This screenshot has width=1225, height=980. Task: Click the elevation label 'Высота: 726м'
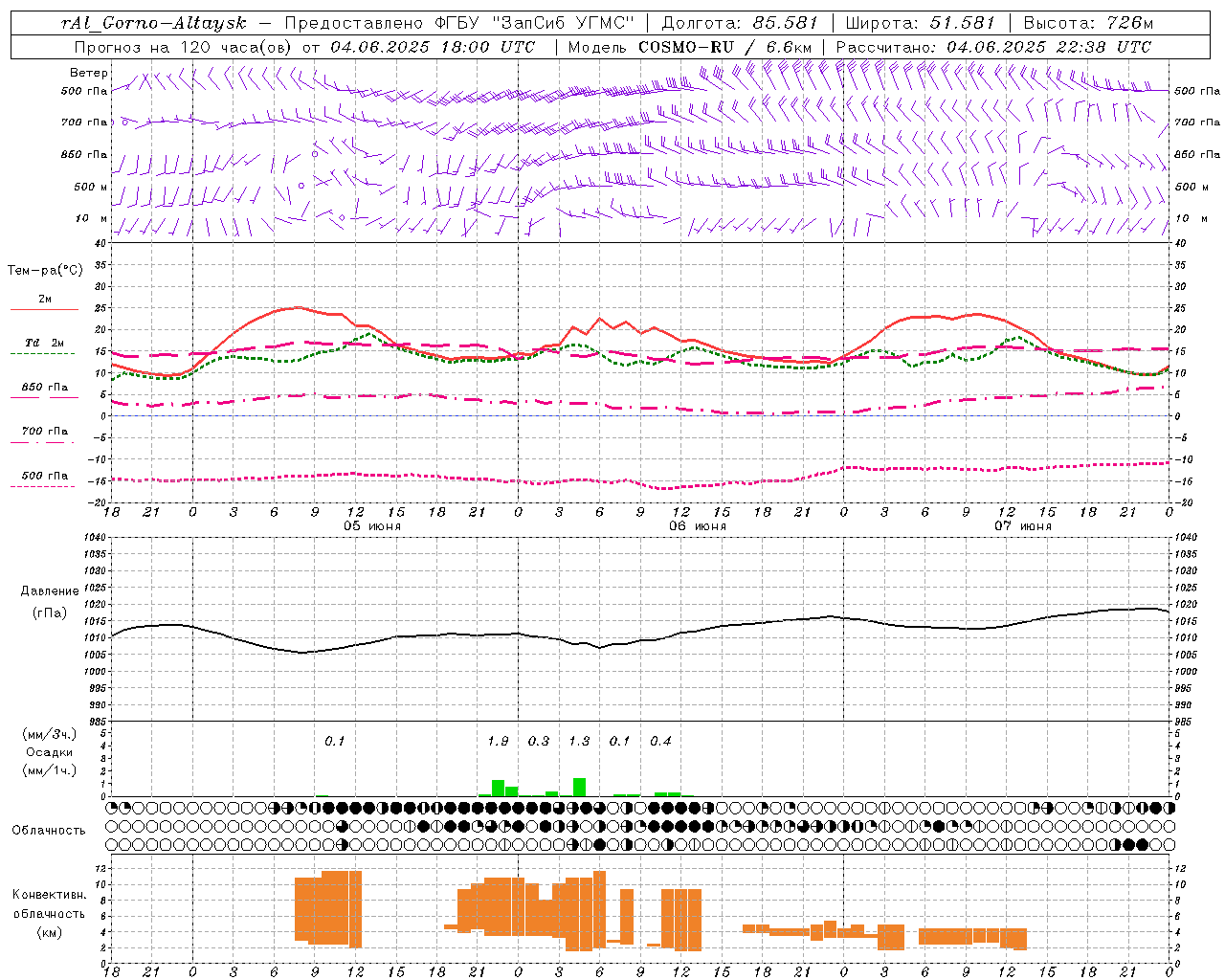pyautogui.click(x=1088, y=23)
